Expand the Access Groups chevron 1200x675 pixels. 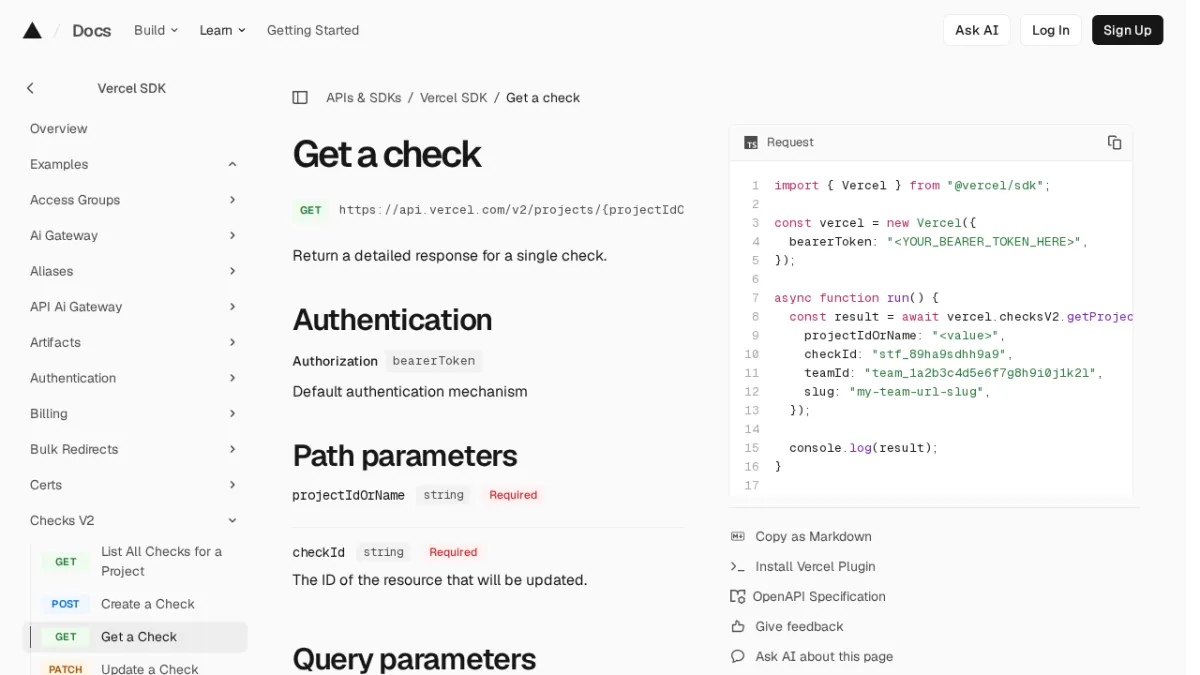point(232,200)
